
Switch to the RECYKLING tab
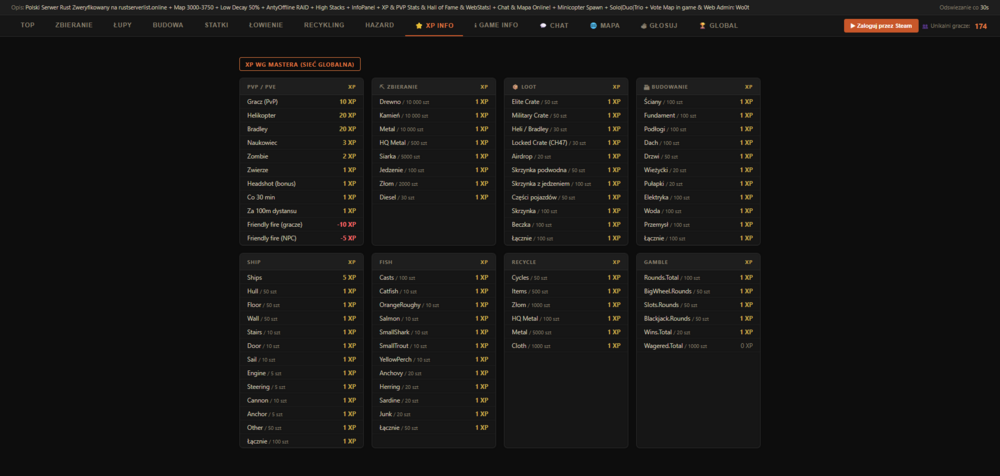pos(324,26)
